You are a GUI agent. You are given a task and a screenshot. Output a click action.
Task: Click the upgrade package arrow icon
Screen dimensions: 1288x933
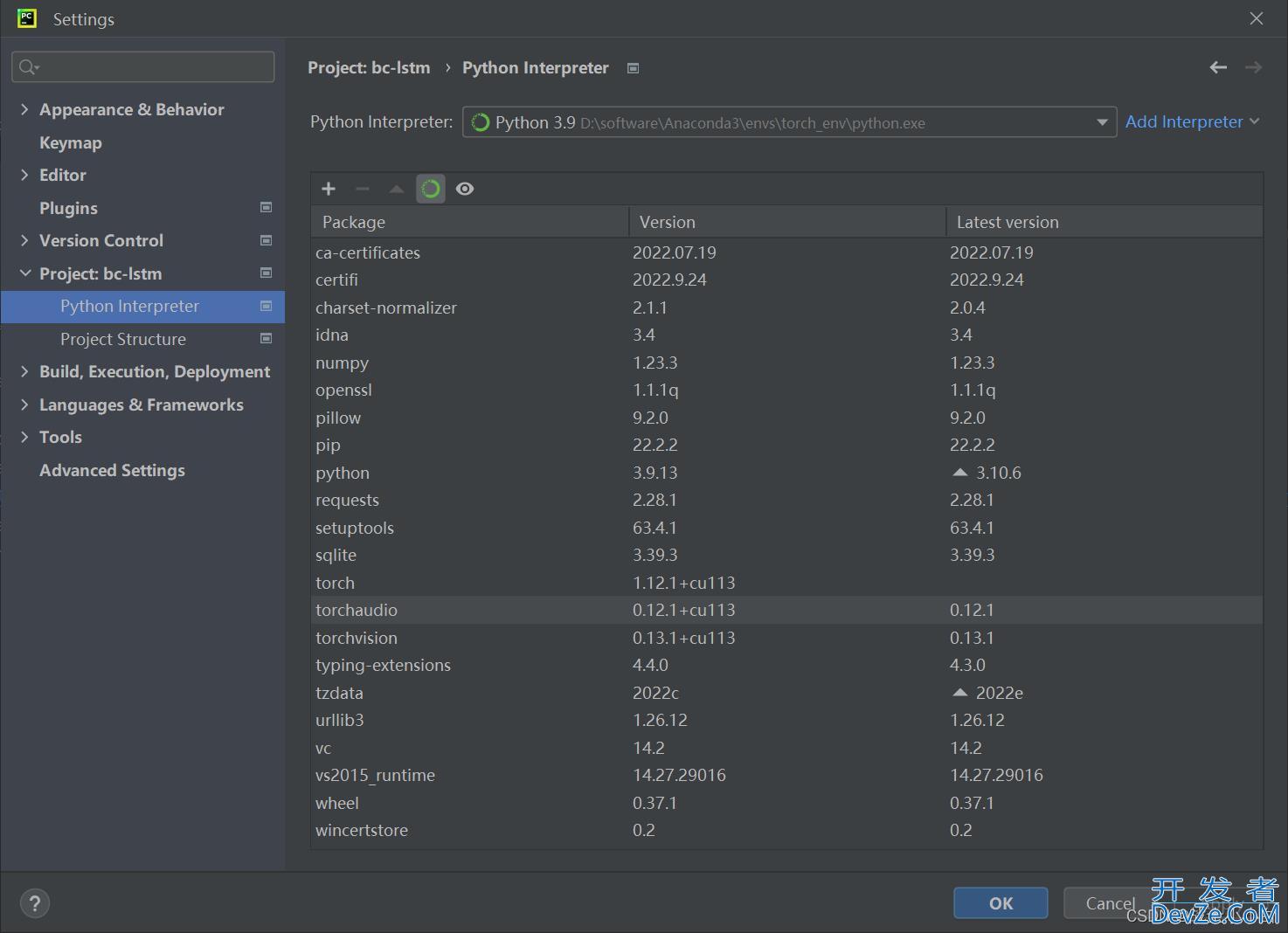coord(397,189)
